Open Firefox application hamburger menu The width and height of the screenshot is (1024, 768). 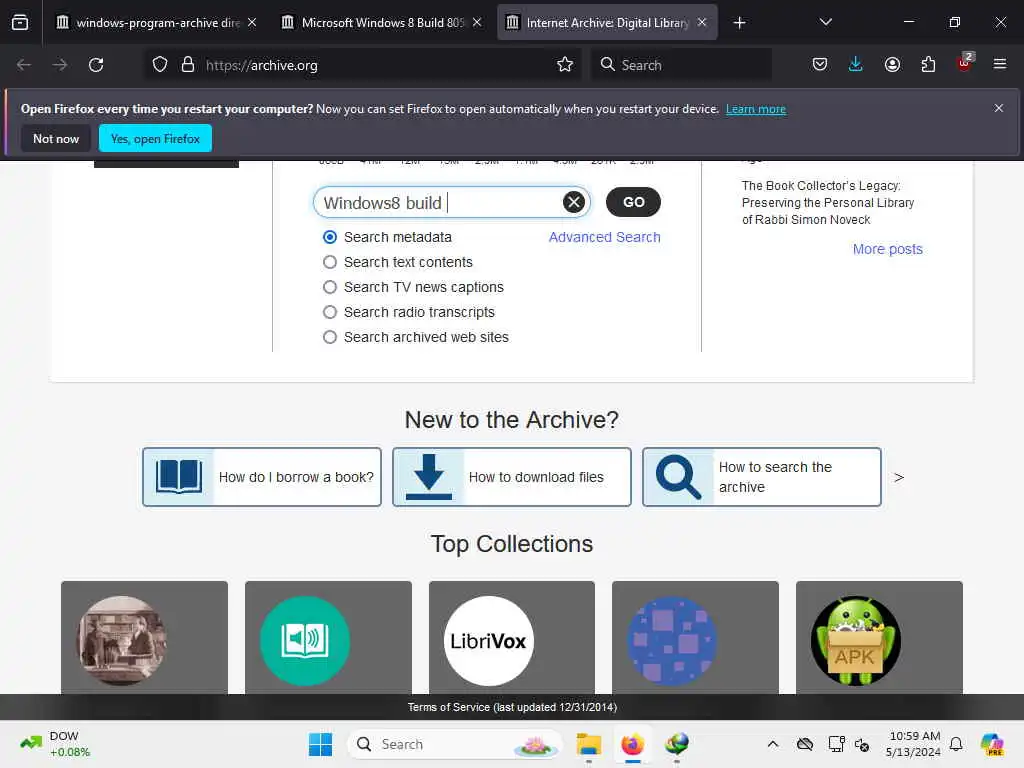(1000, 64)
